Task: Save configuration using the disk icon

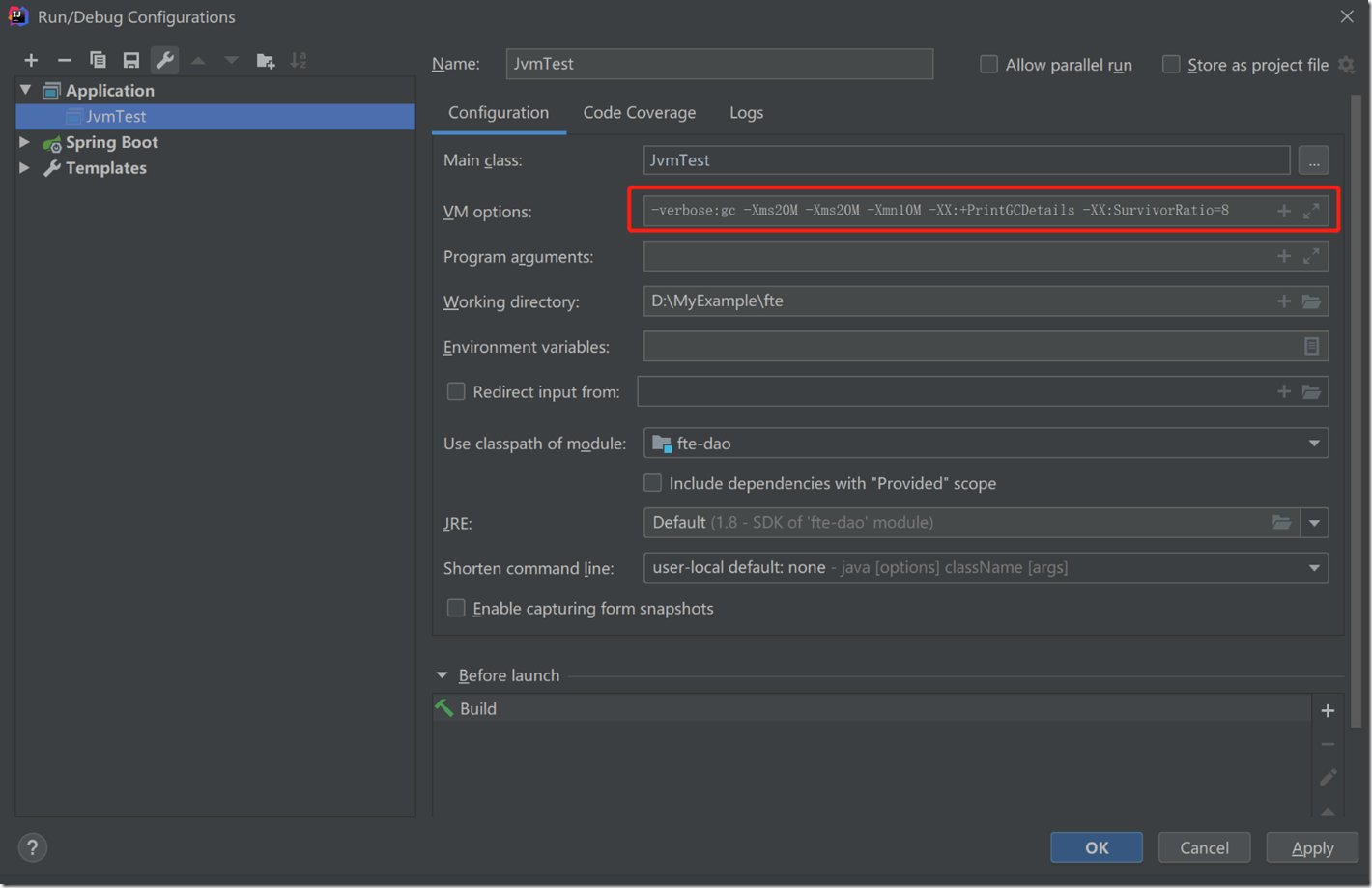Action: coord(130,60)
